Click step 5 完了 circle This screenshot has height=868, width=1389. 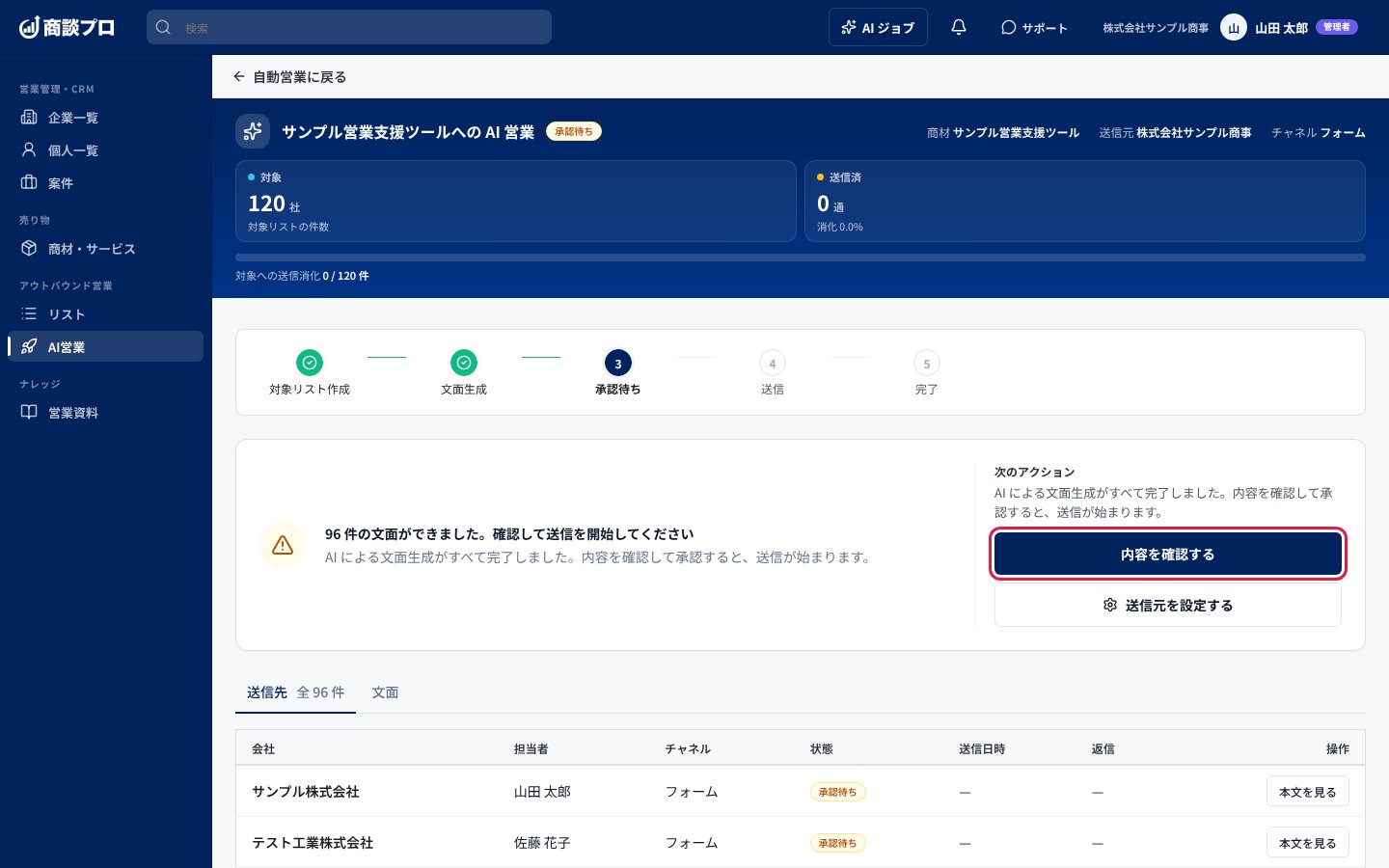click(927, 363)
